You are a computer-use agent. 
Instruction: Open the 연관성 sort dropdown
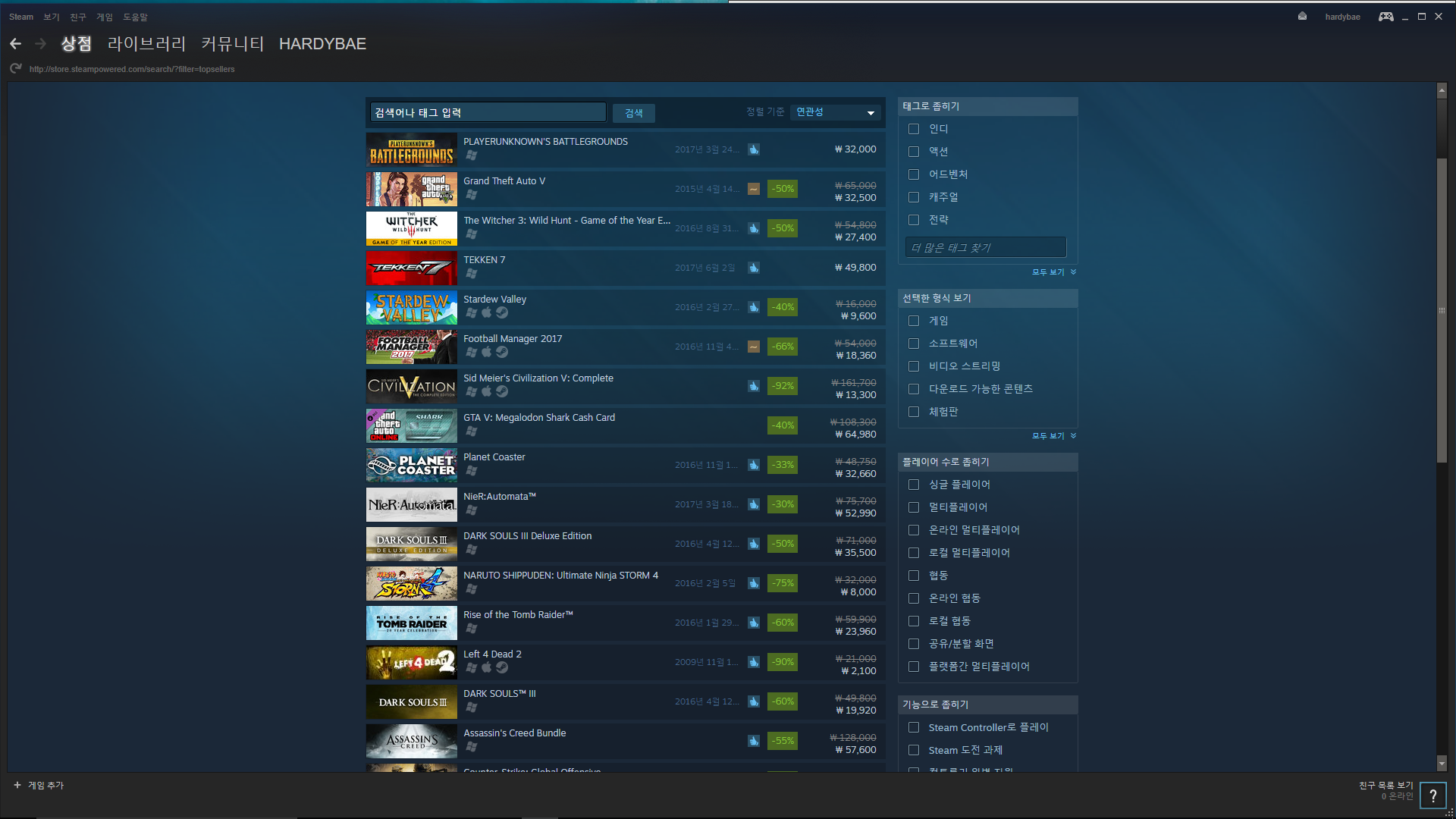pyautogui.click(x=836, y=112)
